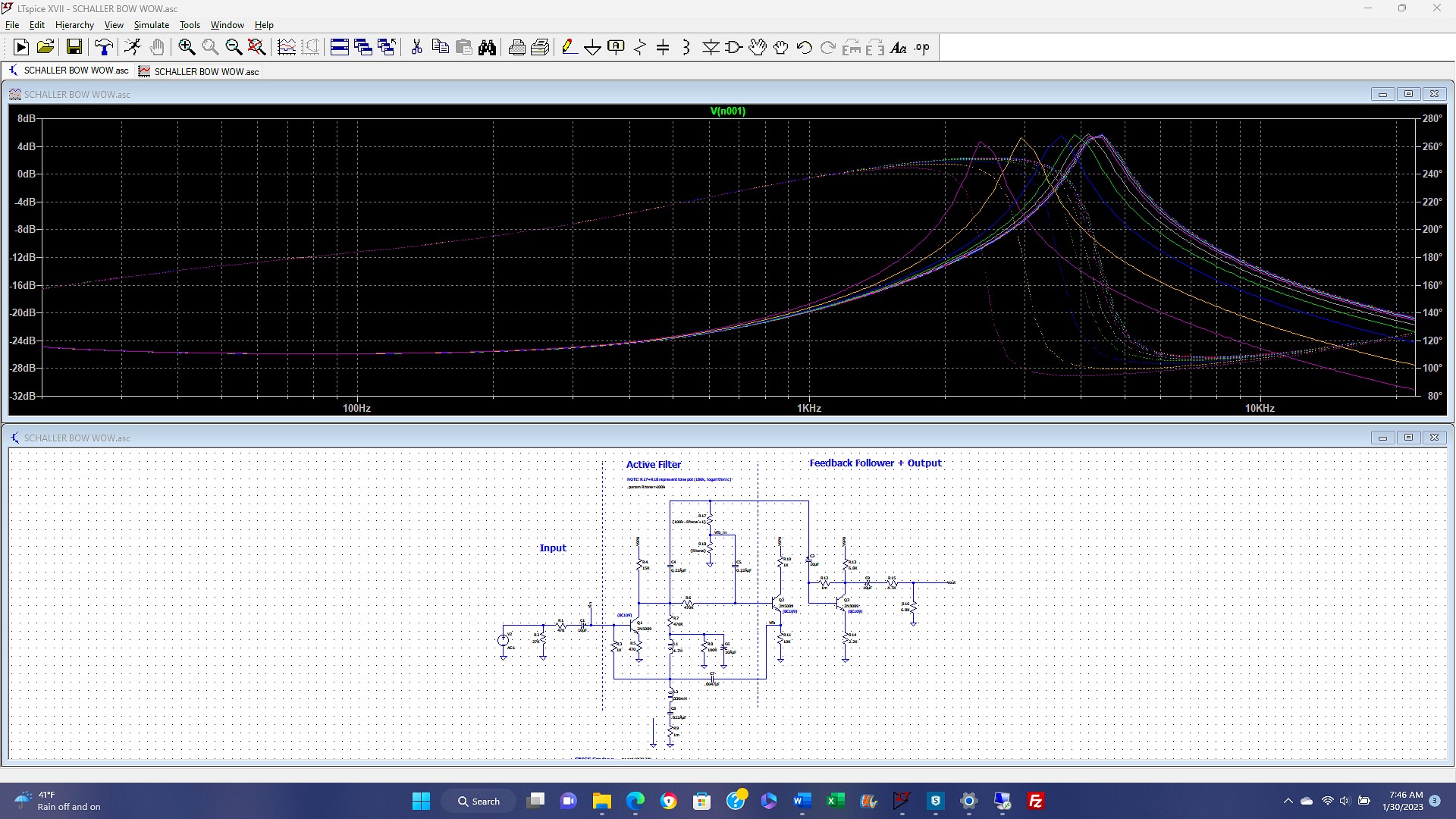Open Windows taskbar Search box
This screenshot has width=1456, height=819.
479,801
